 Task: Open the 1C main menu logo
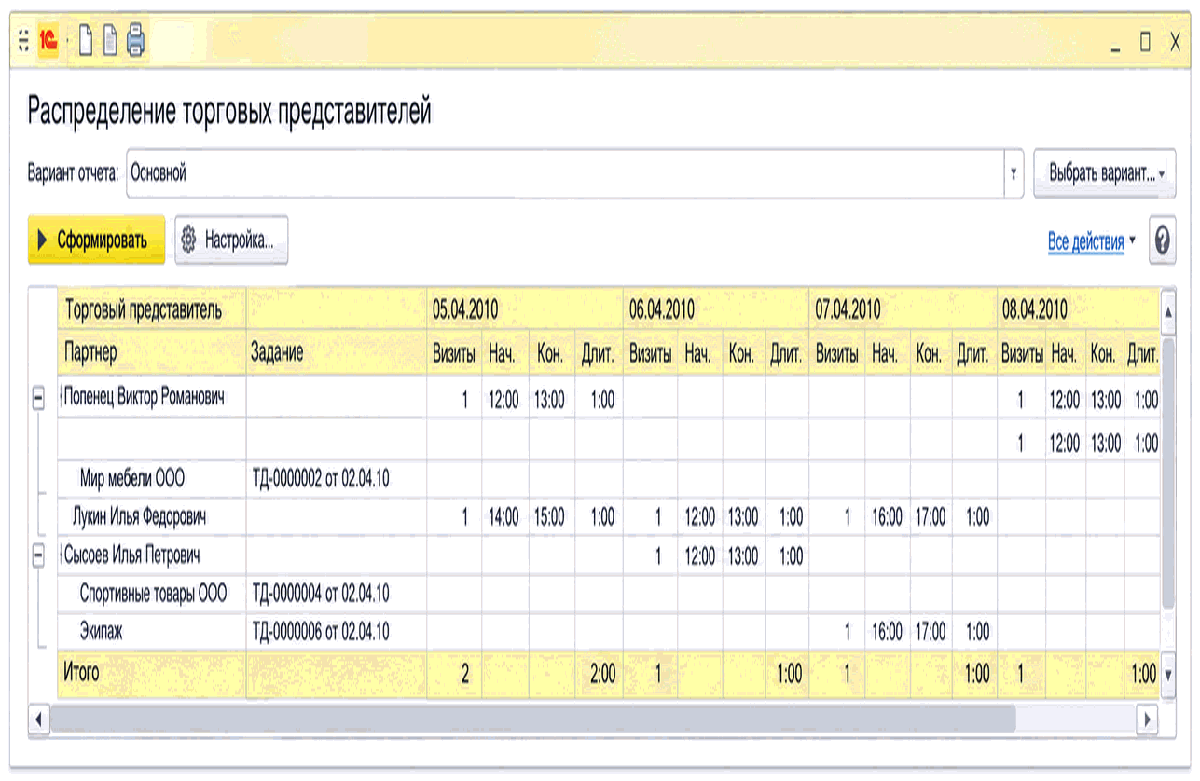pos(47,40)
